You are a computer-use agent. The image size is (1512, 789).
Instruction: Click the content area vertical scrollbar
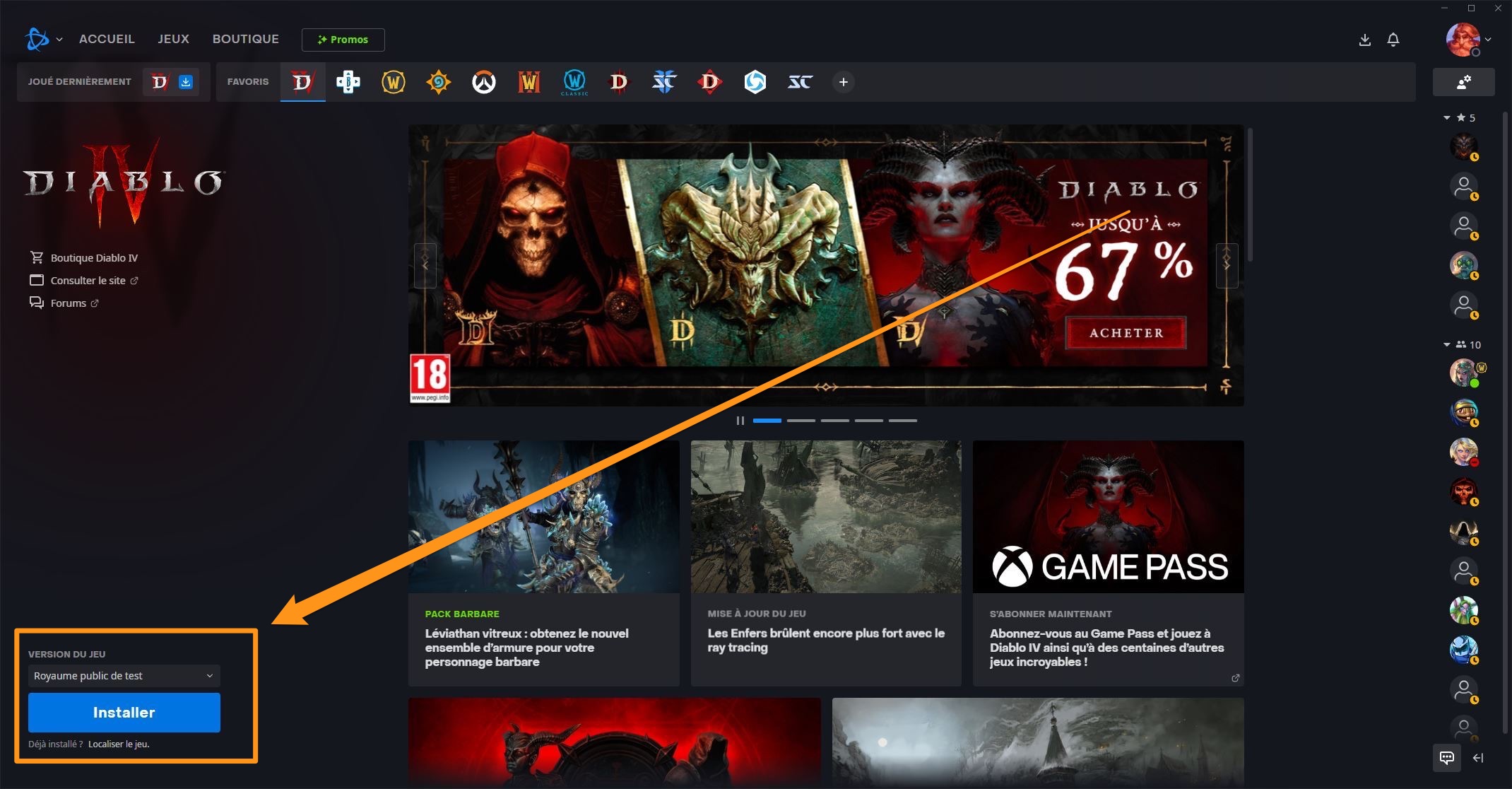1250,195
